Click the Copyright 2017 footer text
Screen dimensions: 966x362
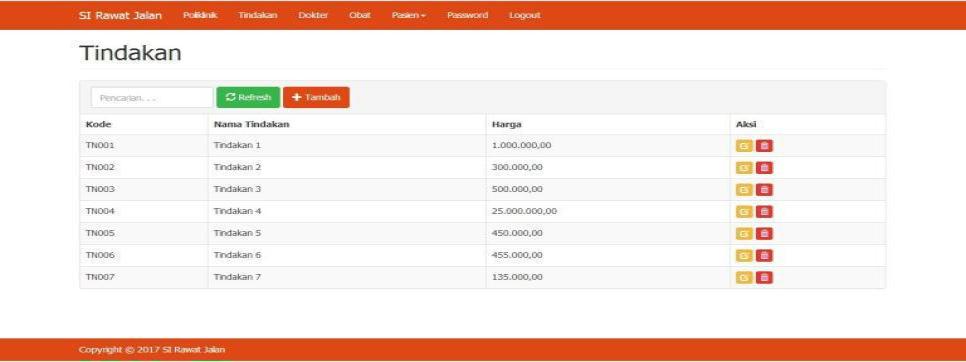click(x=152, y=350)
